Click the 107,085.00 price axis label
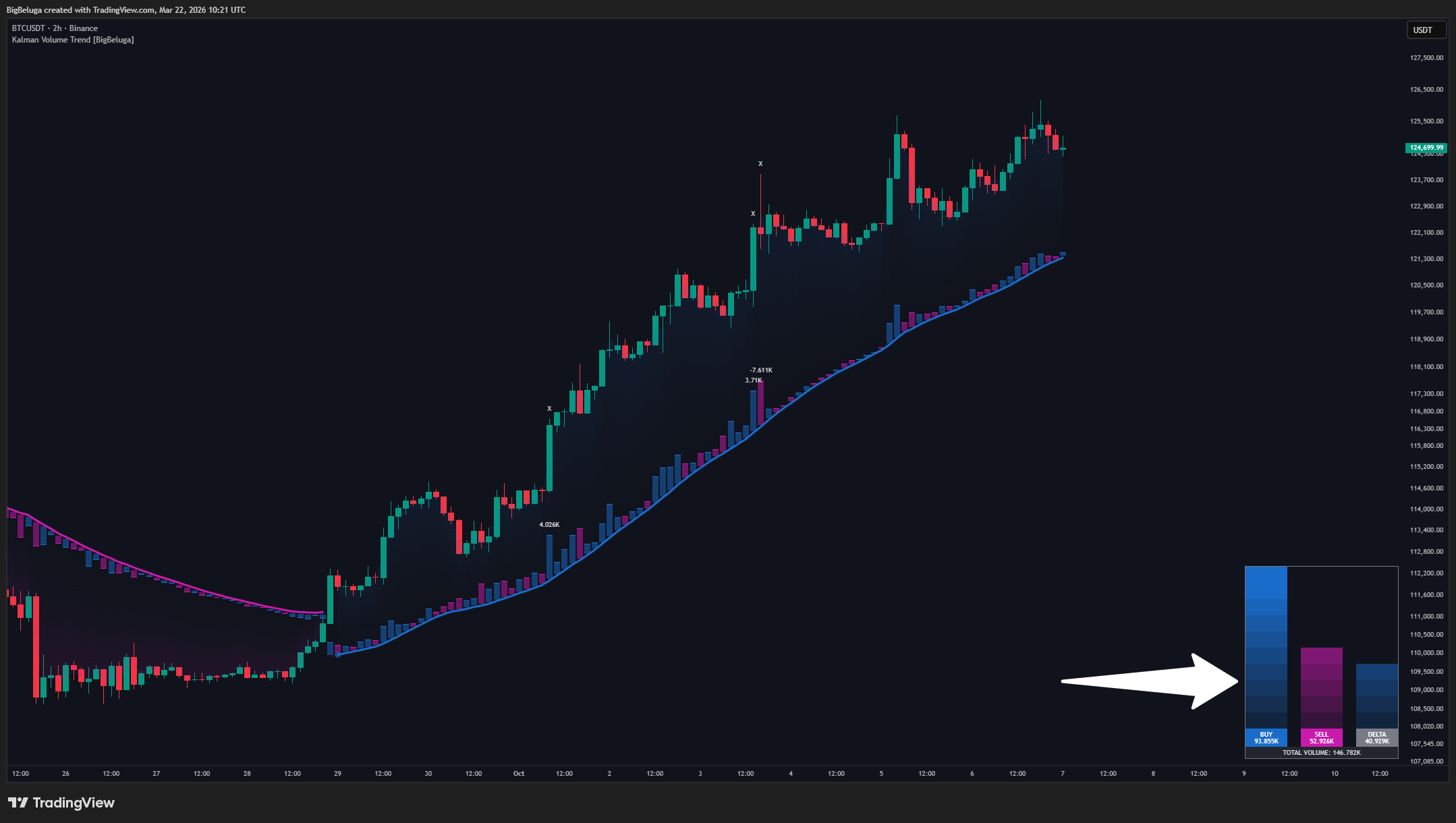This screenshot has height=823, width=1456. 1426,762
